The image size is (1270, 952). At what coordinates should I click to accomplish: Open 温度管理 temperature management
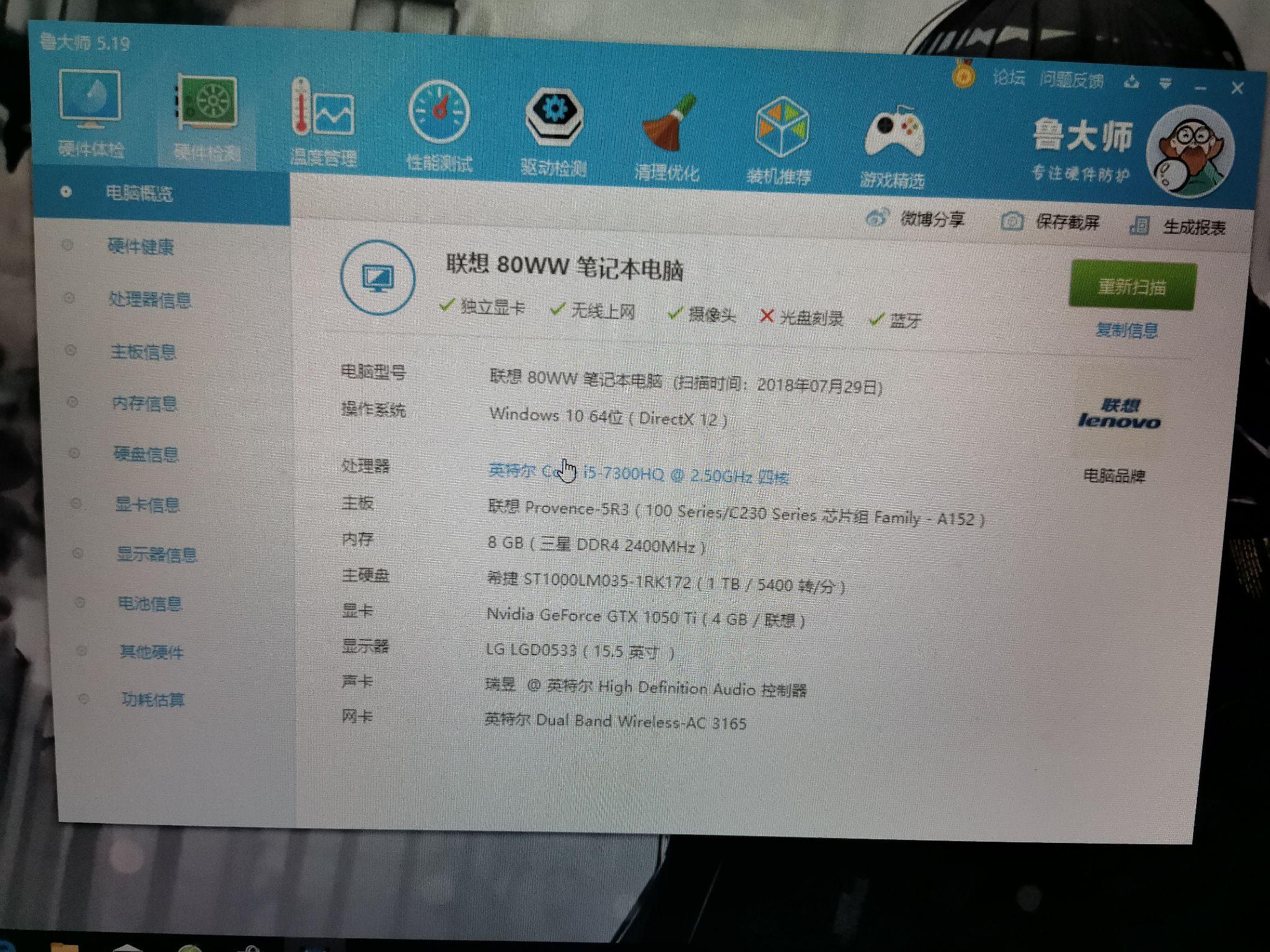pyautogui.click(x=323, y=123)
